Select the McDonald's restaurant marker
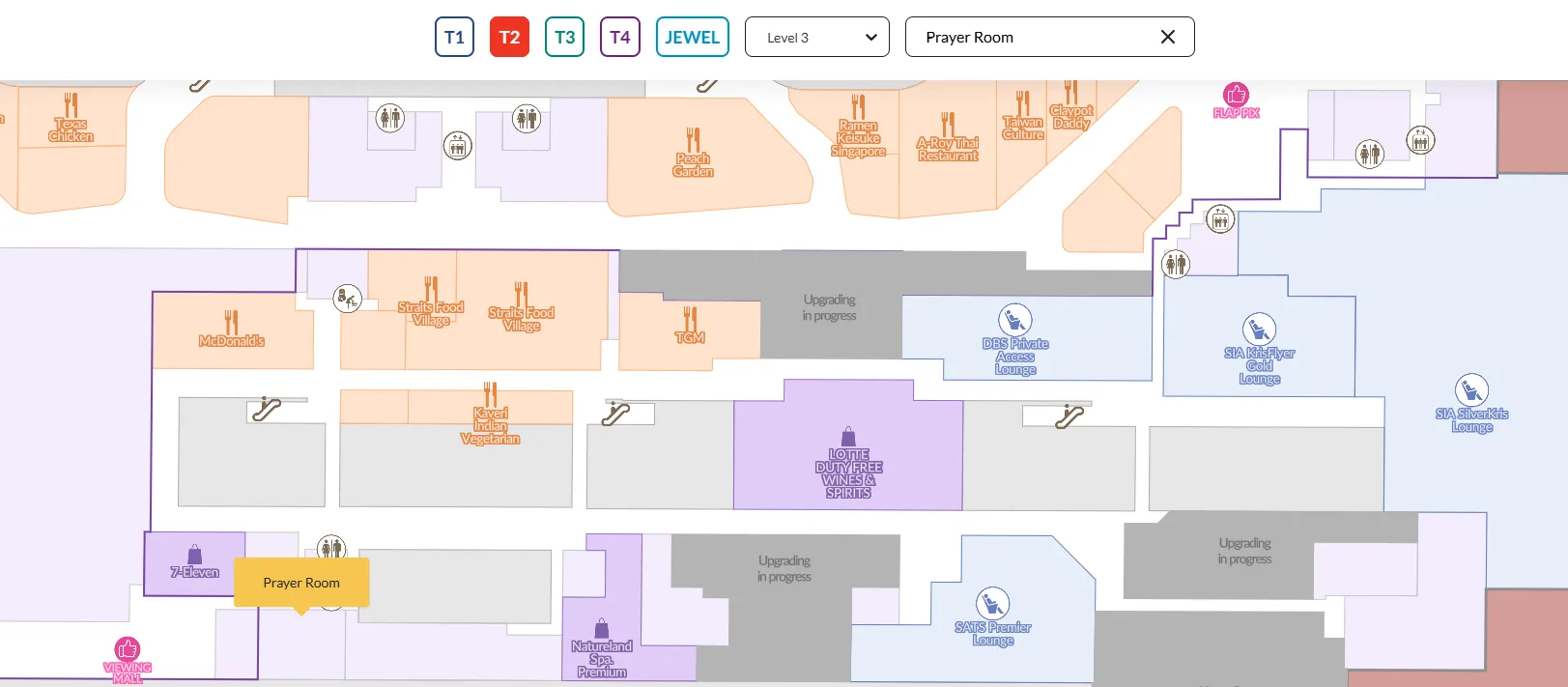Image resolution: width=1568 pixels, height=687 pixels. click(x=231, y=329)
